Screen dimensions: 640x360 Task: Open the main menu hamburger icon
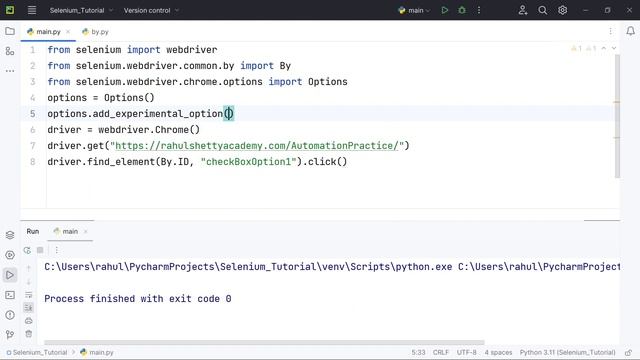pyautogui.click(x=31, y=10)
